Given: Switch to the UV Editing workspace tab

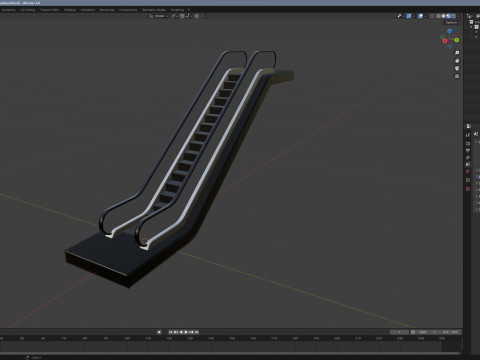Looking at the screenshot, I should tap(27, 10).
